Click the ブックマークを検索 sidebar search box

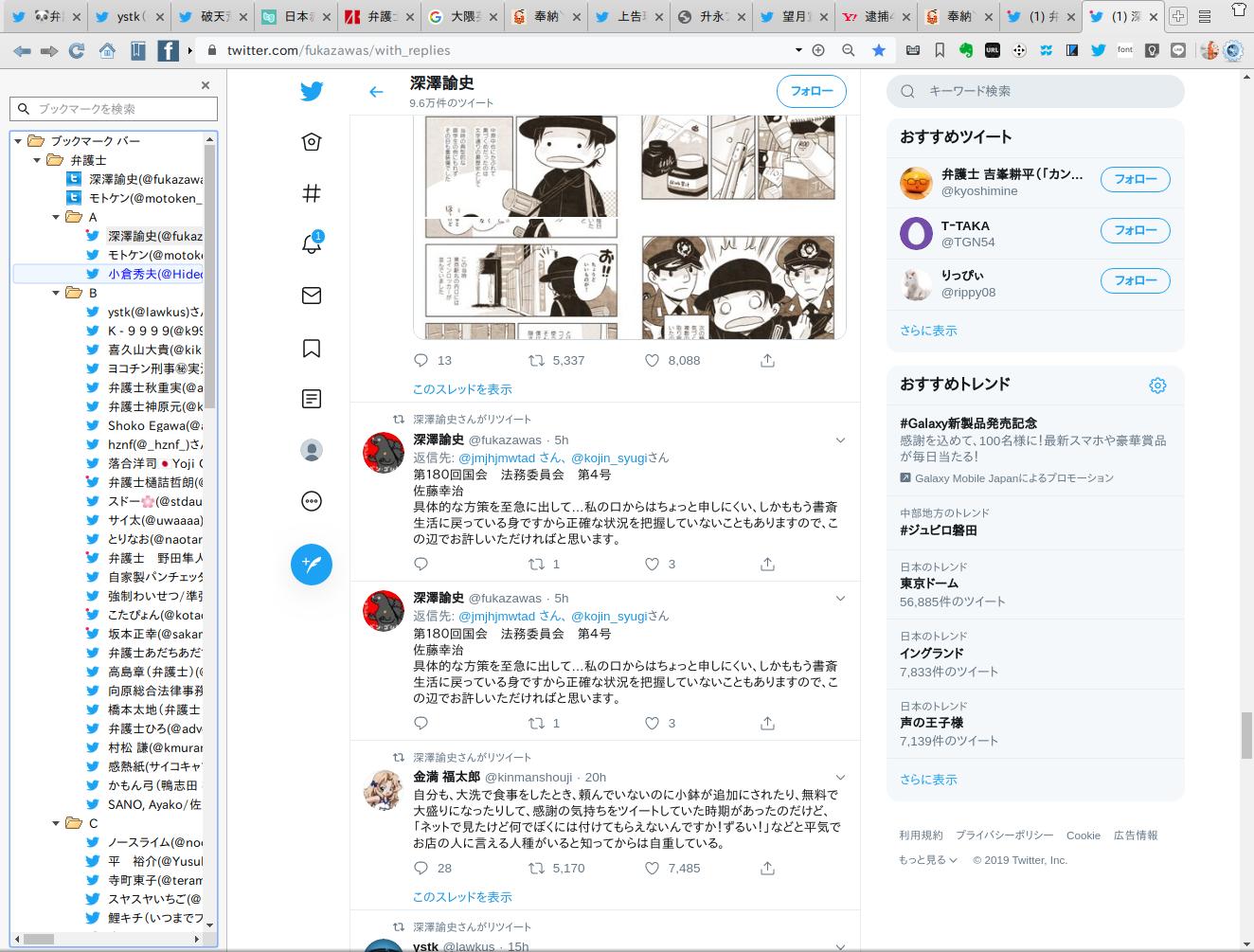[x=114, y=109]
